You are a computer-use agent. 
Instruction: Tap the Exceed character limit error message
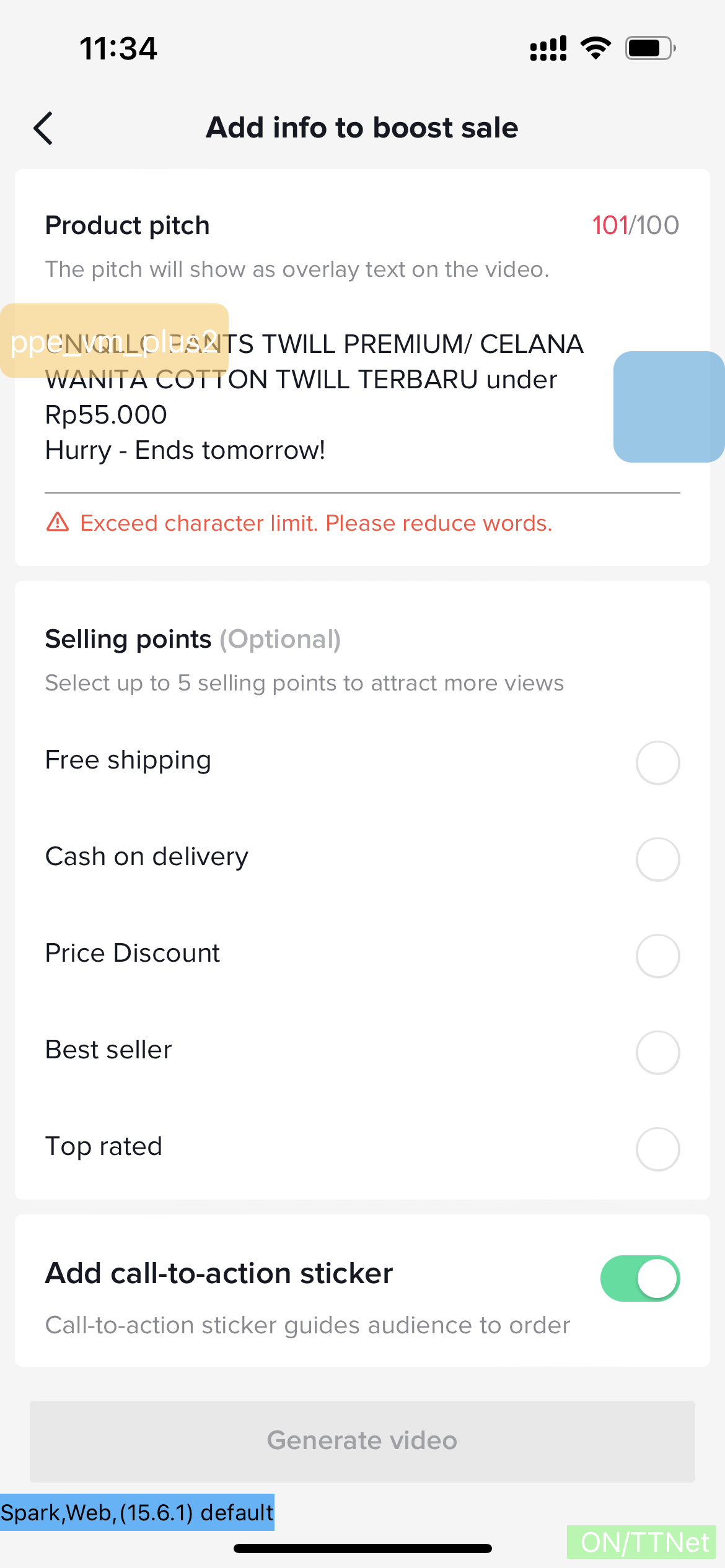pos(316,523)
